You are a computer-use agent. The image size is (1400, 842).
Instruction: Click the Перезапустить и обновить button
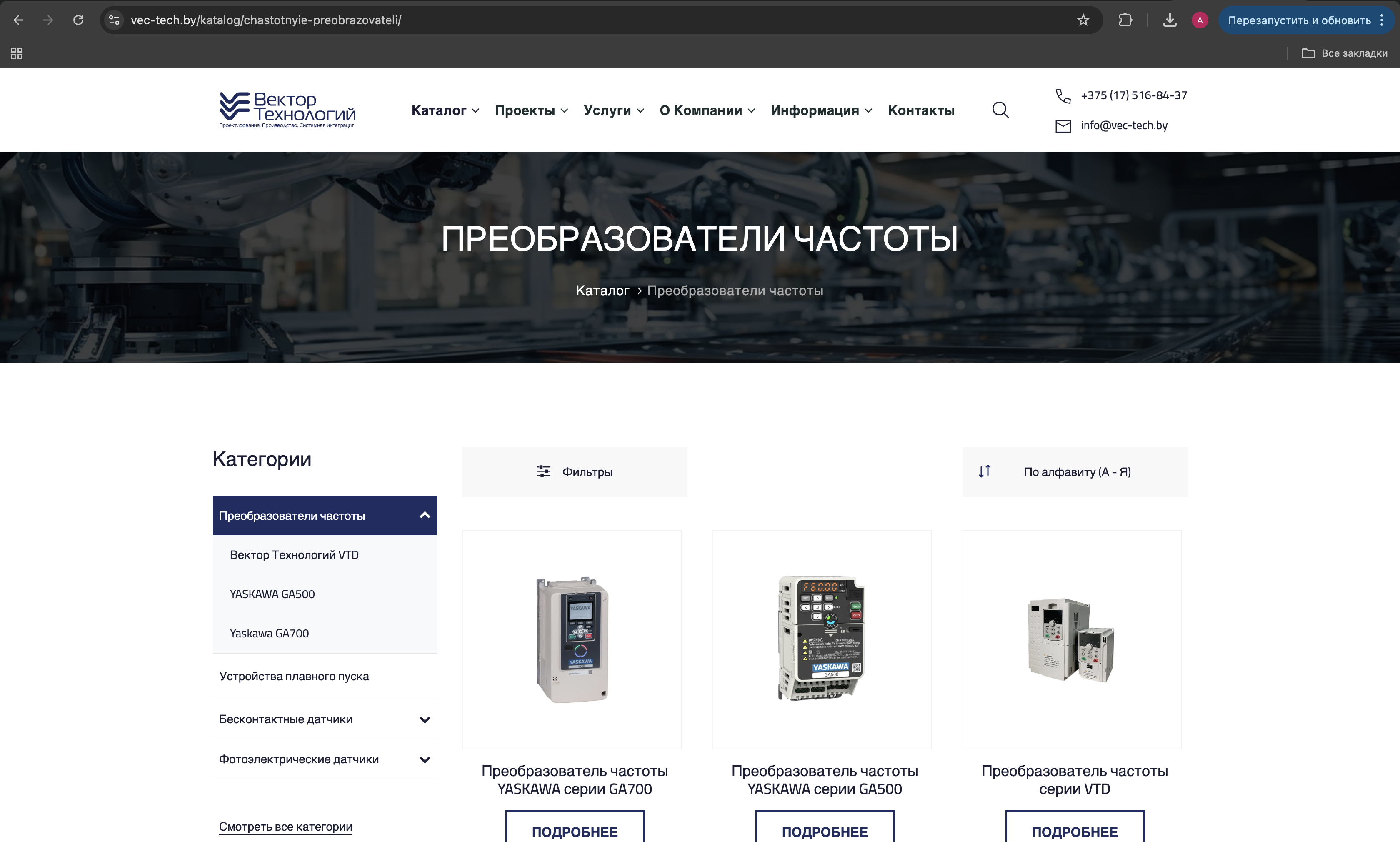coord(1299,20)
